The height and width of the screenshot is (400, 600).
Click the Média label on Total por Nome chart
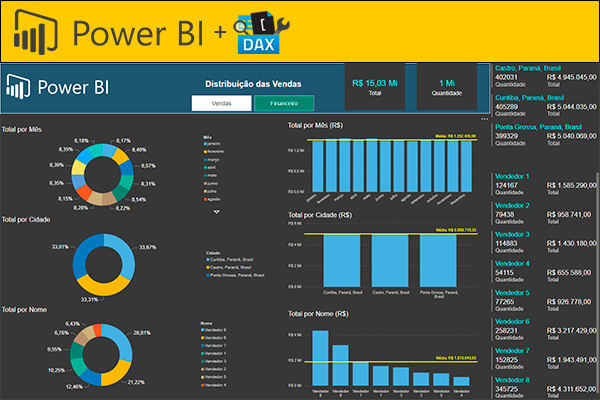tap(456, 358)
